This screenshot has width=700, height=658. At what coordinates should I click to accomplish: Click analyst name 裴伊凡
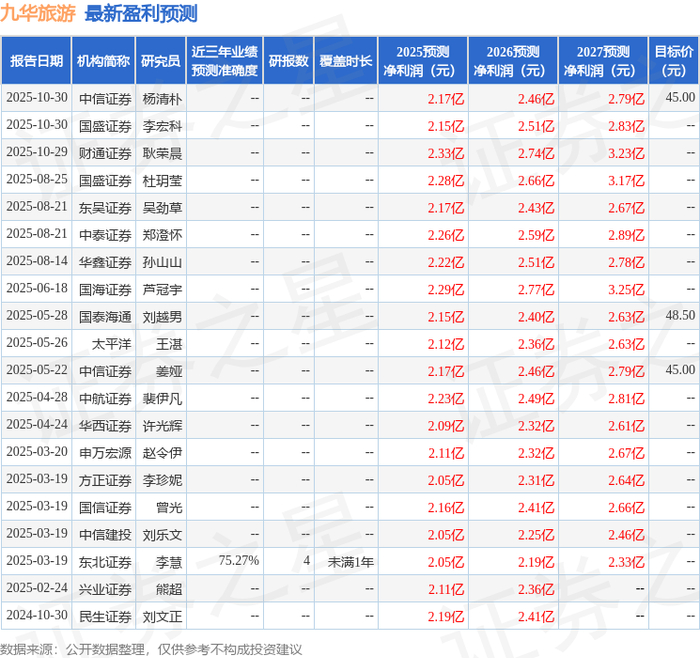click(162, 399)
